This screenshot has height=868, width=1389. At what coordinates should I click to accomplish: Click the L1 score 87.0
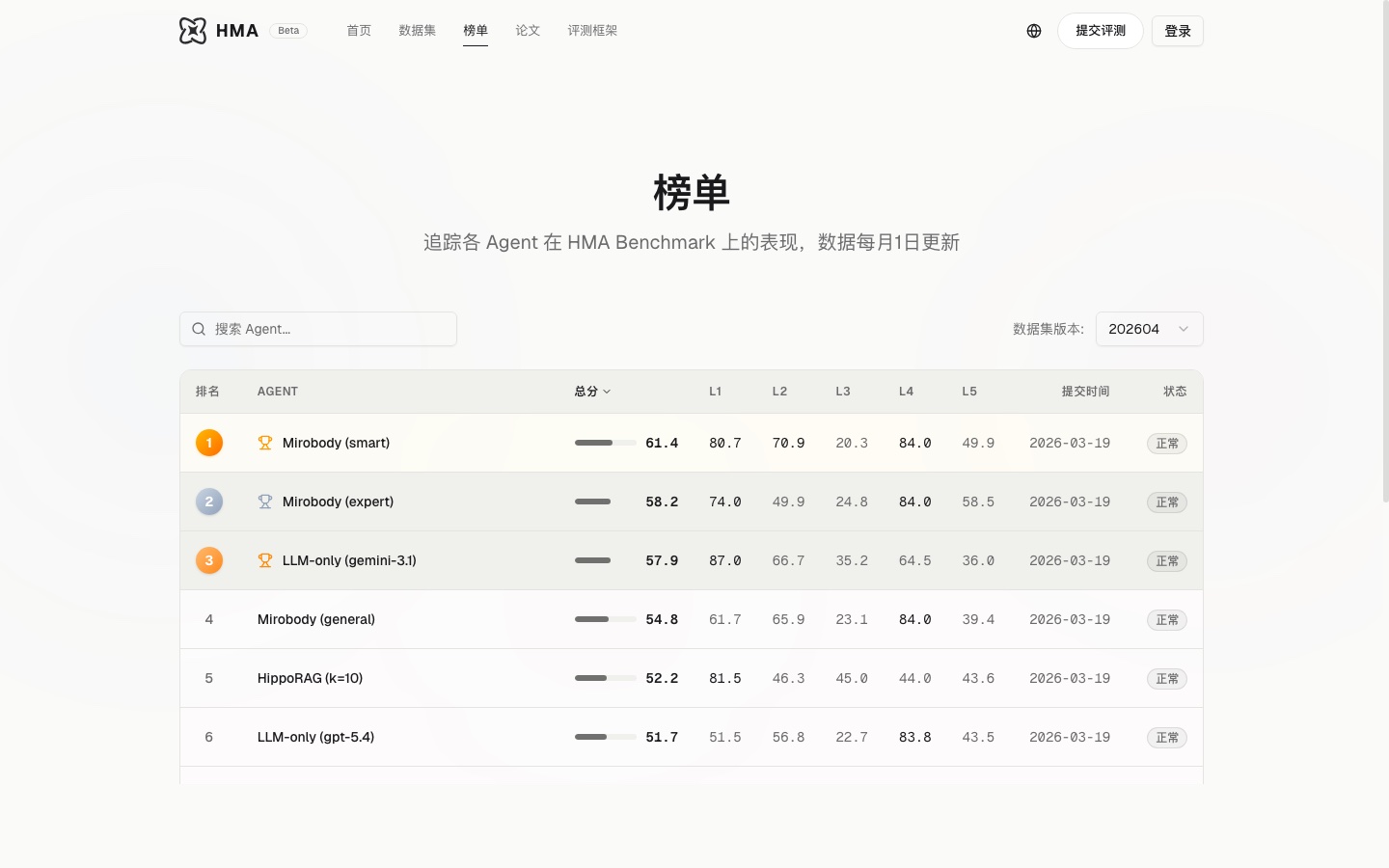(725, 560)
